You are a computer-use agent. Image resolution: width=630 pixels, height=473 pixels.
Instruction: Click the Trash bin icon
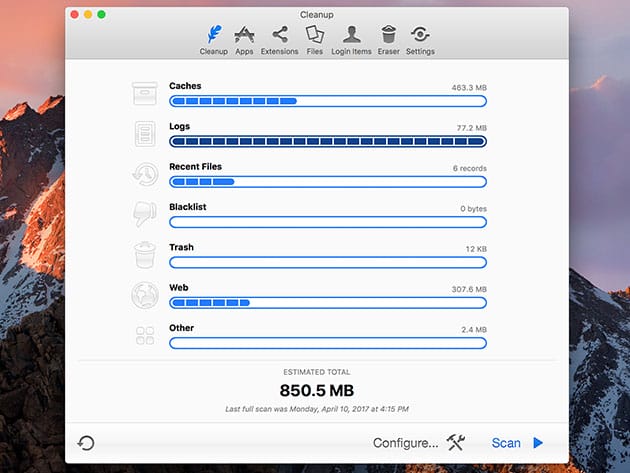145,254
